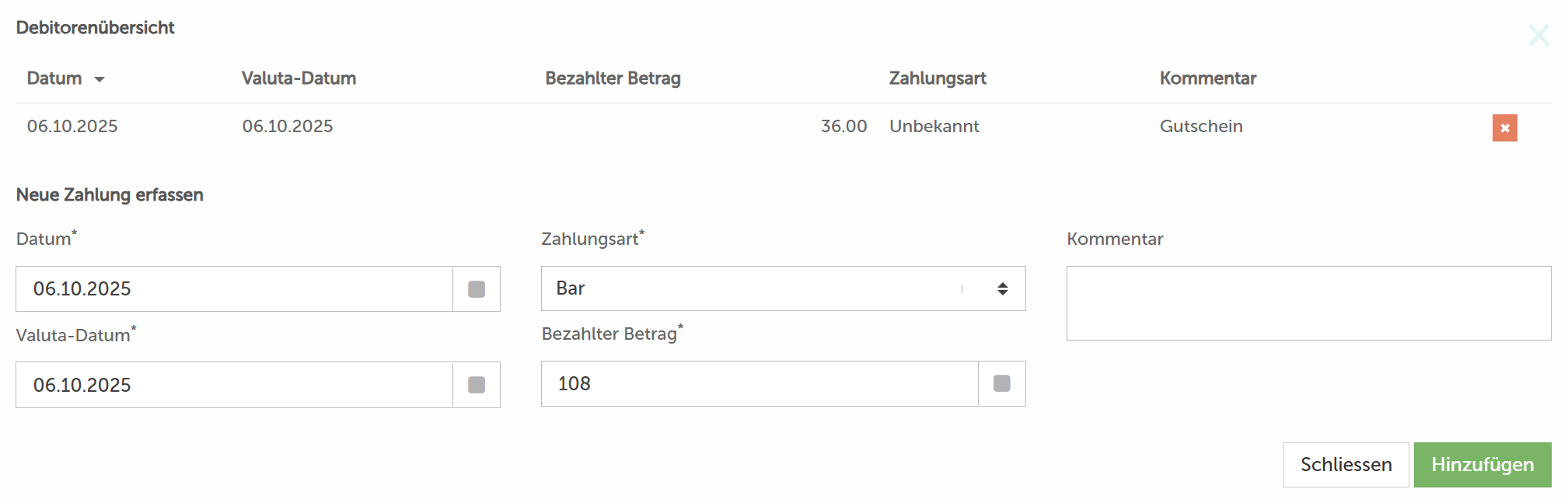This screenshot has width=1568, height=503.
Task: Open the calendar picker for Valuta-Datum
Action: (x=477, y=385)
